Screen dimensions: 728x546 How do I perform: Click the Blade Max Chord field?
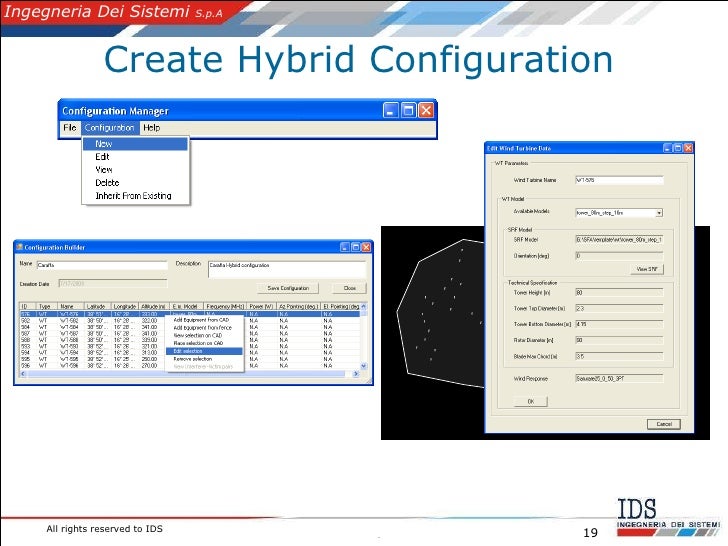(x=619, y=357)
